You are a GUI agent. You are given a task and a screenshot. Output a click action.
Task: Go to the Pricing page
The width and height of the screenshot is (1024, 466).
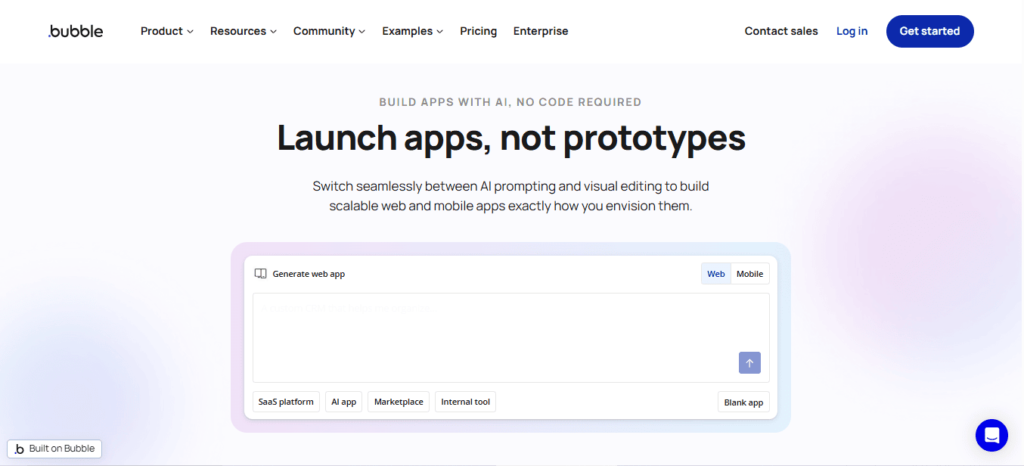click(478, 31)
